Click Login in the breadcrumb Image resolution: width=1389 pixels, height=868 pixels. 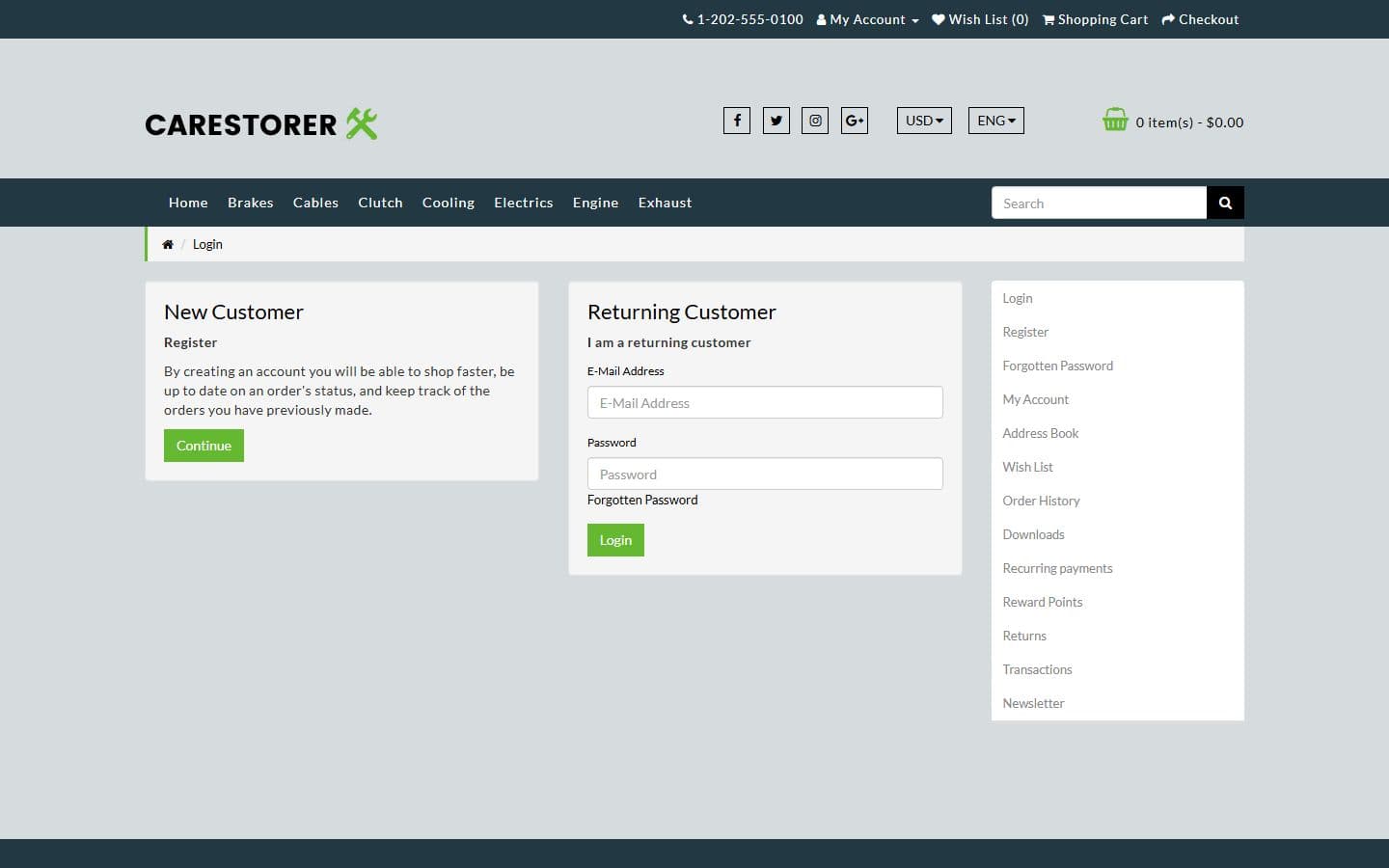(x=207, y=244)
